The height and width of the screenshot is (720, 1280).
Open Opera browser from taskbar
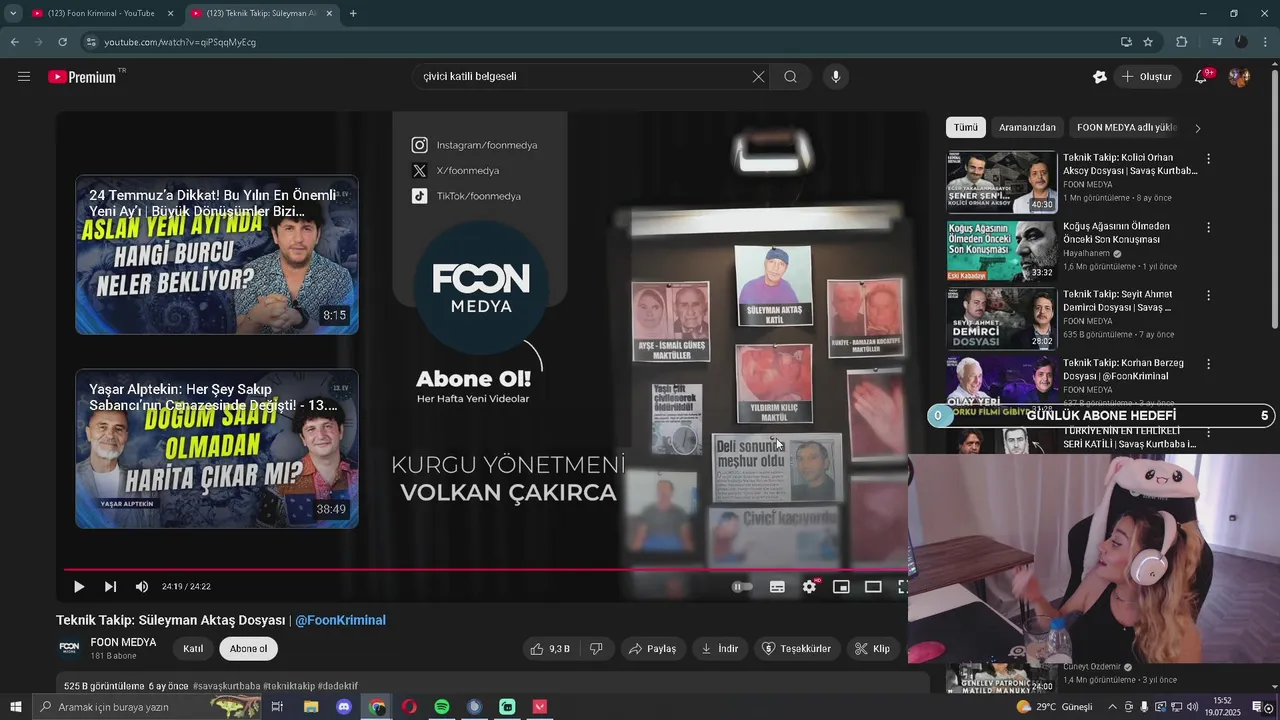409,707
